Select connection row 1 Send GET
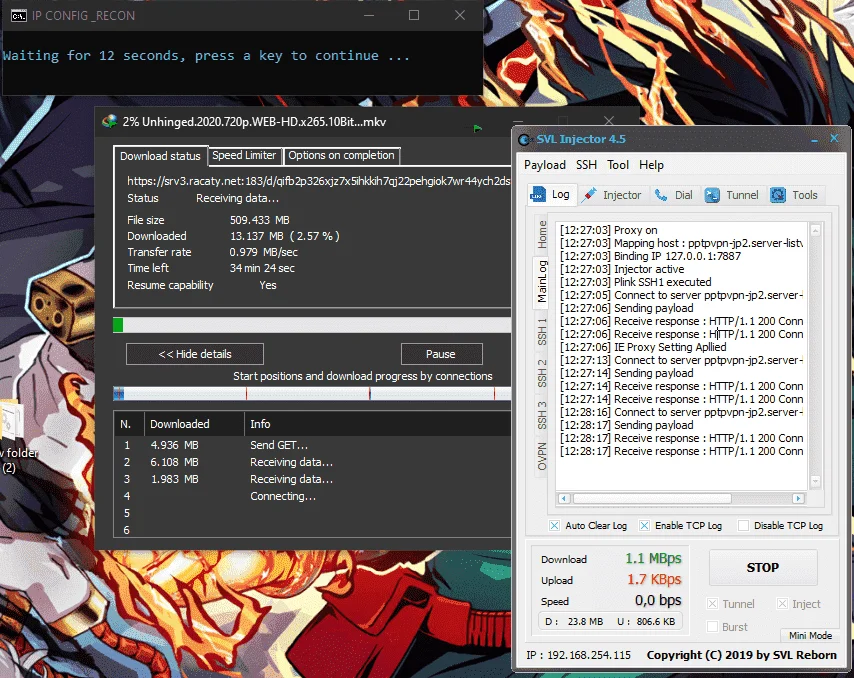Viewport: 854px width, 678px height. click(312, 445)
